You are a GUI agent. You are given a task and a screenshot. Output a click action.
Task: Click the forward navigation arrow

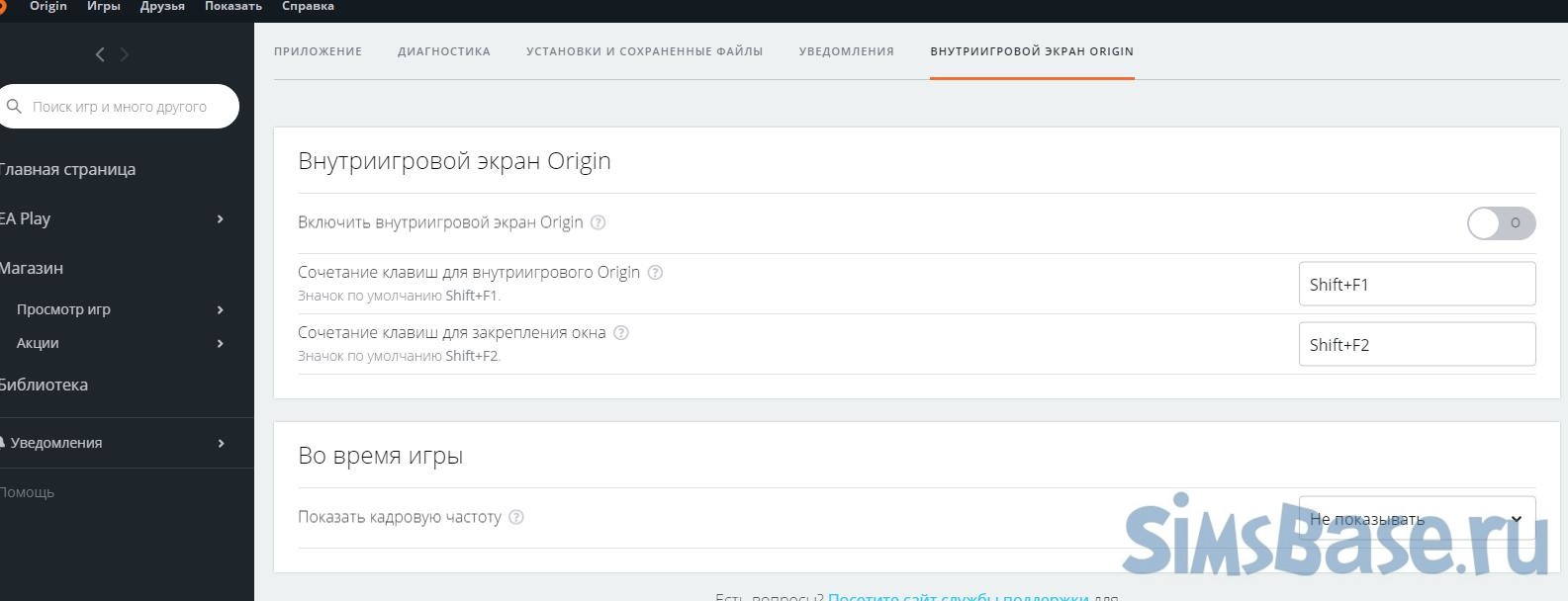click(x=125, y=55)
